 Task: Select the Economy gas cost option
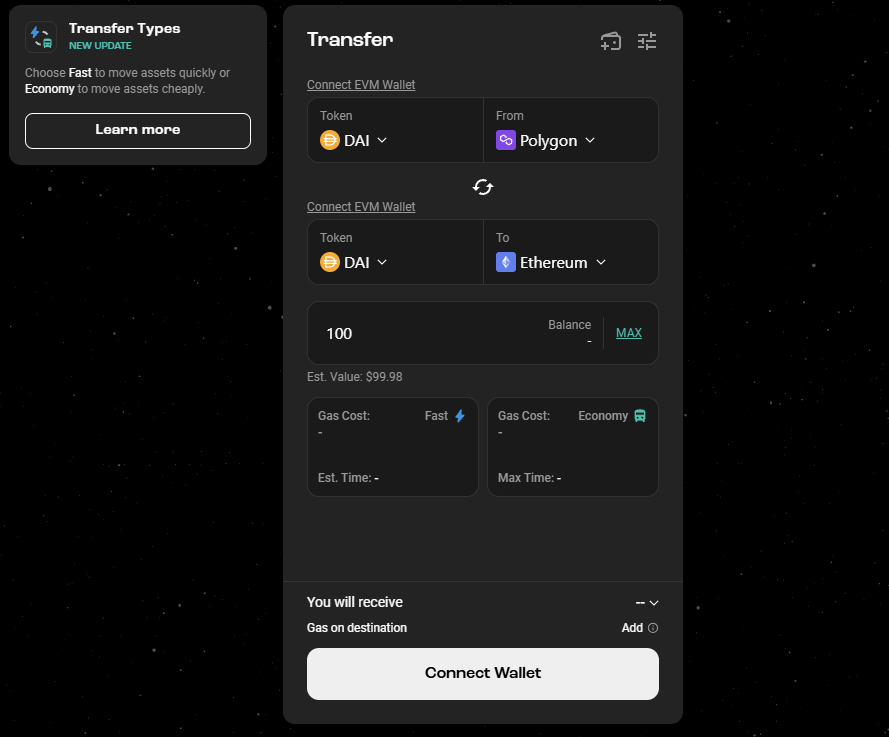coord(573,447)
